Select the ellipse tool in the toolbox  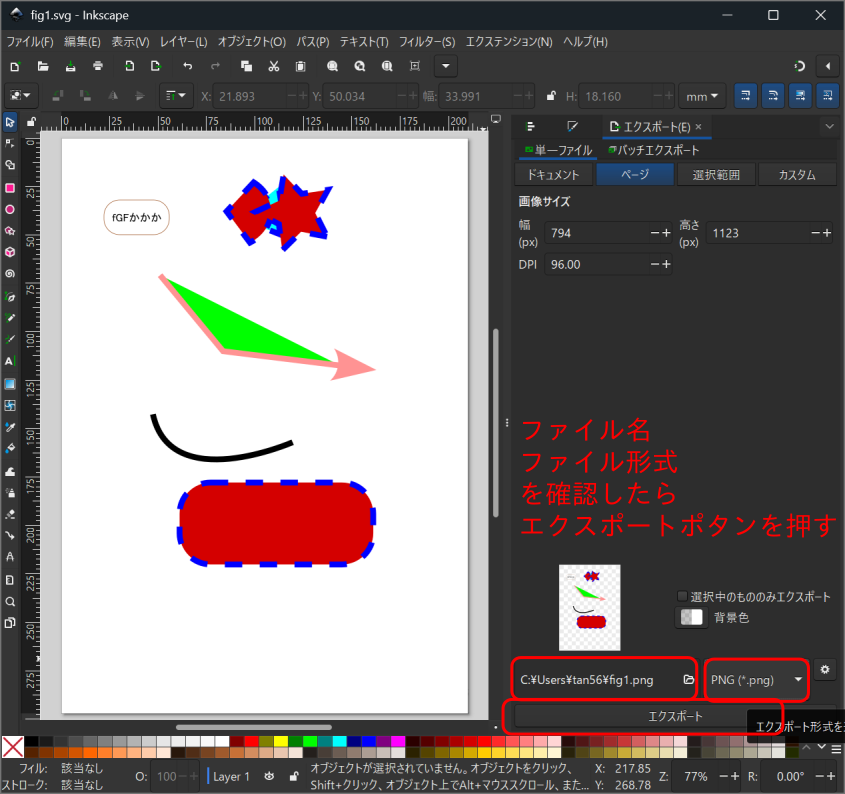pyautogui.click(x=10, y=209)
